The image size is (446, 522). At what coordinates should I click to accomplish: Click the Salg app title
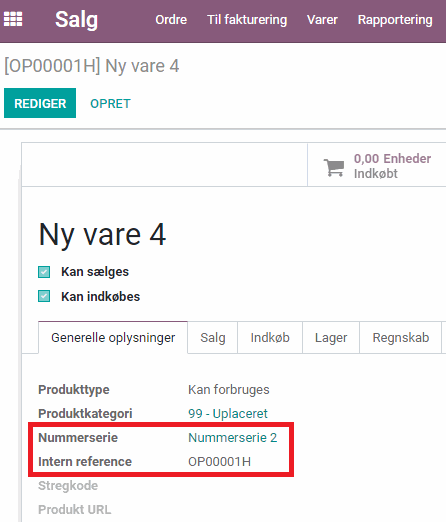pyautogui.click(x=76, y=20)
